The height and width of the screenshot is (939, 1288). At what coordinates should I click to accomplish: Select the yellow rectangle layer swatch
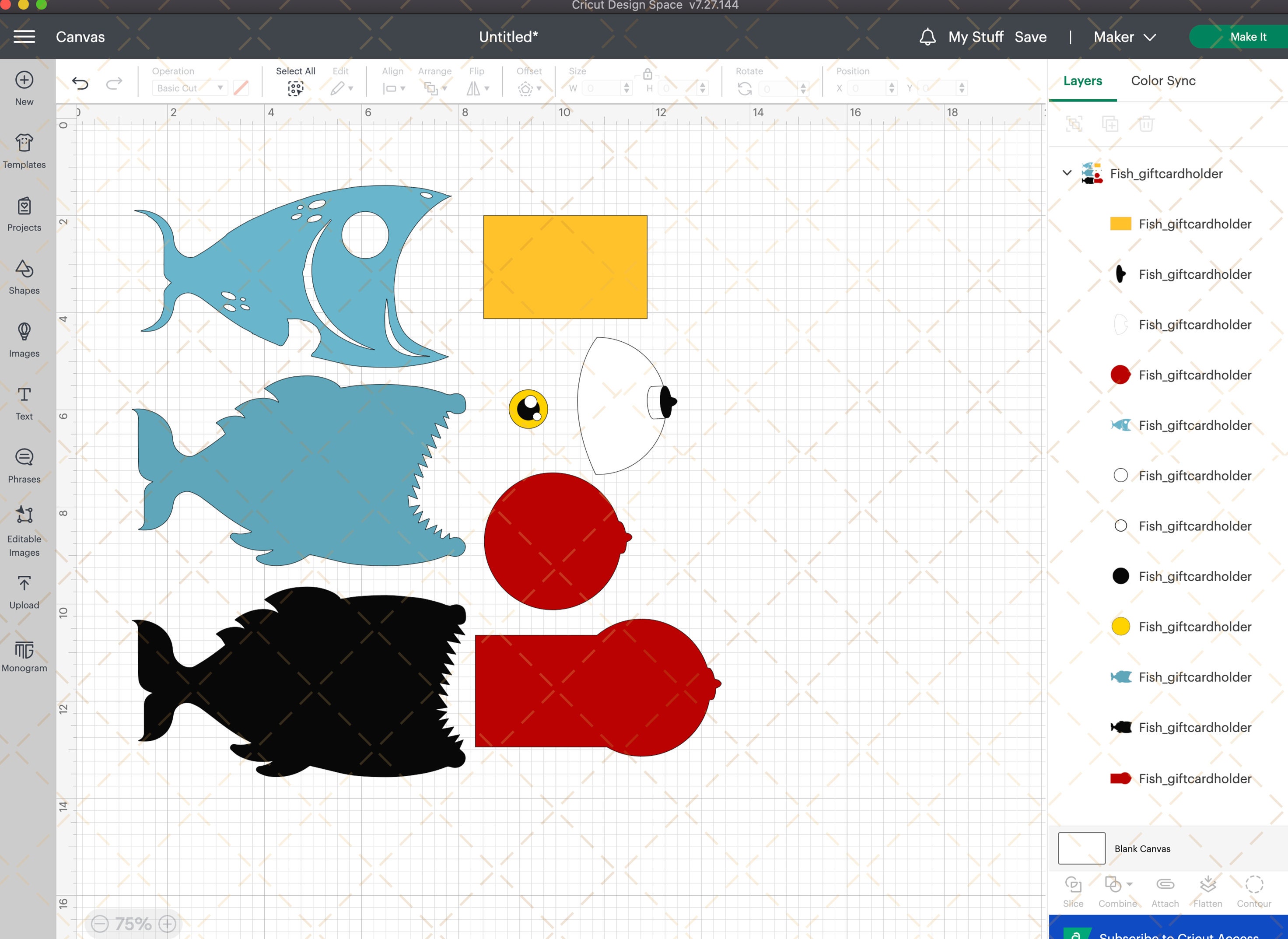tap(1120, 224)
